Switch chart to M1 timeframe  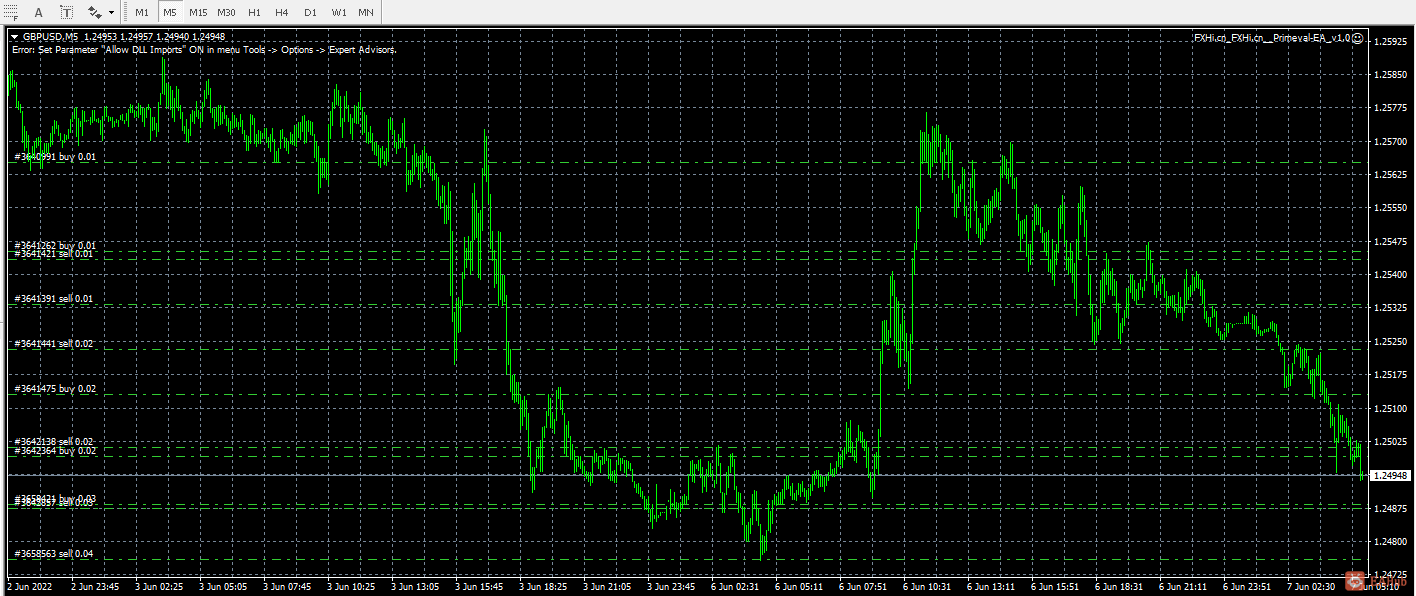pyautogui.click(x=142, y=12)
